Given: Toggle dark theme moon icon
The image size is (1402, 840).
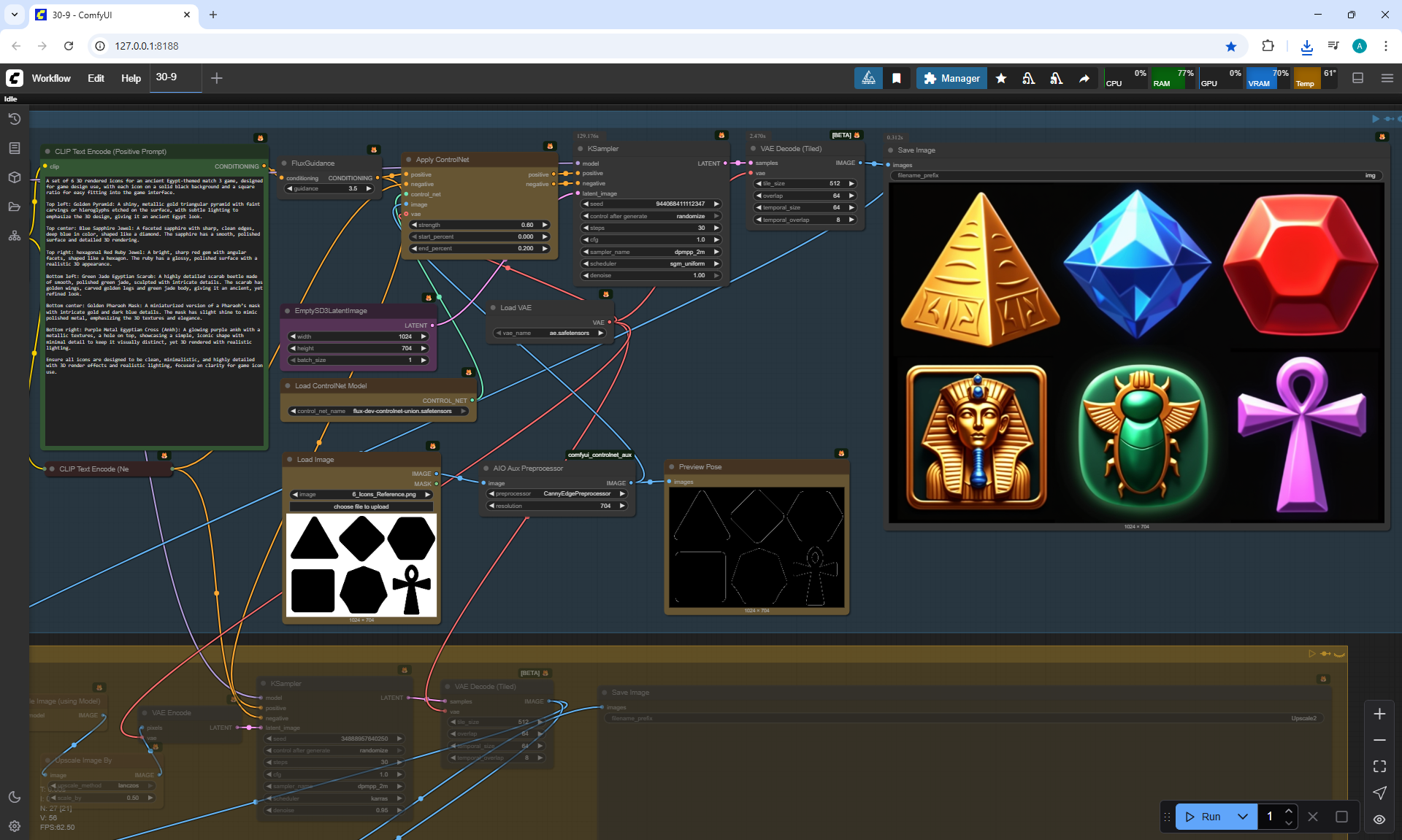Looking at the screenshot, I should coord(14,797).
